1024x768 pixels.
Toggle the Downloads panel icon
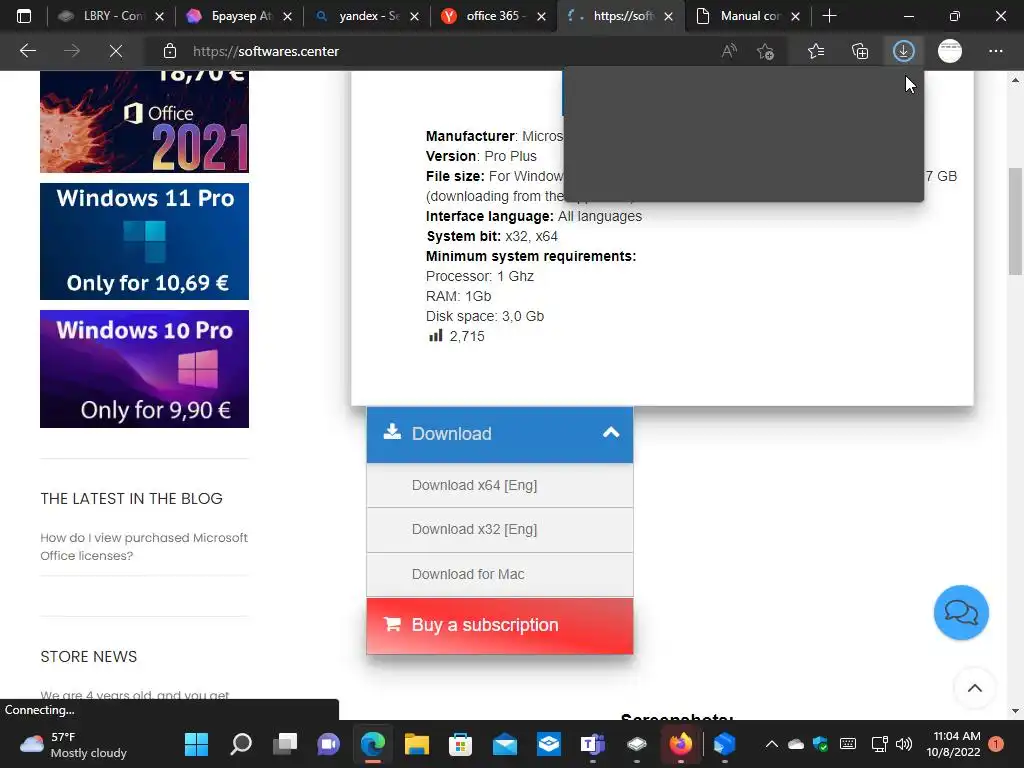pos(904,51)
